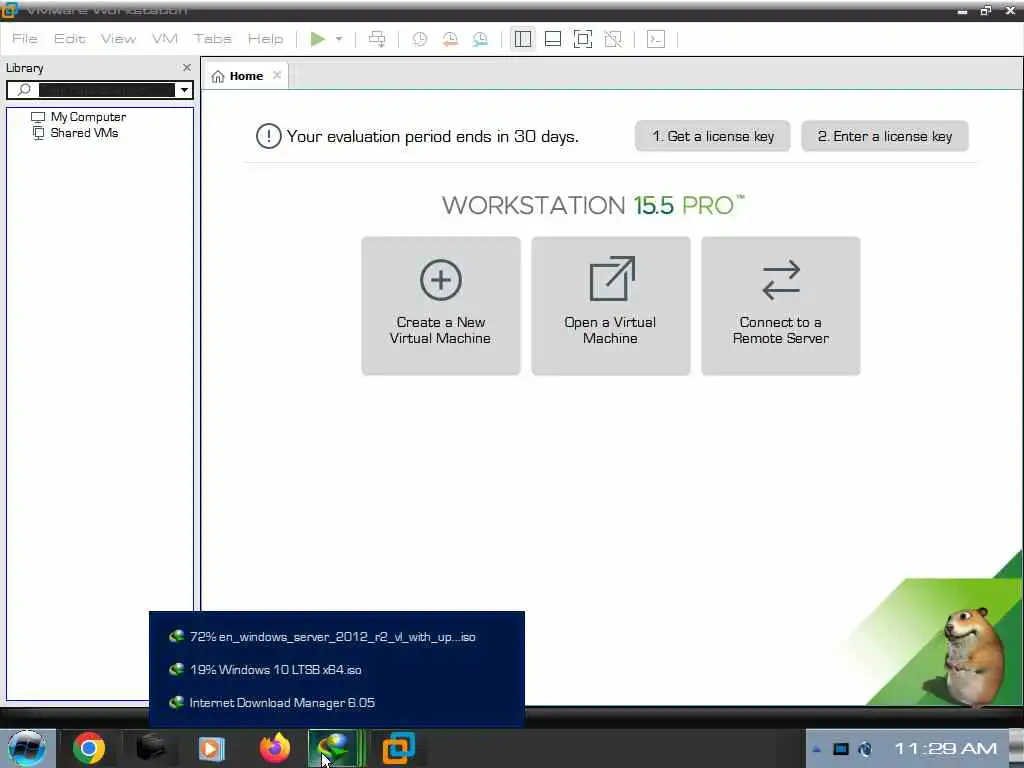Open the console view toolbar icon
This screenshot has height=768, width=1024.
[x=656, y=39]
